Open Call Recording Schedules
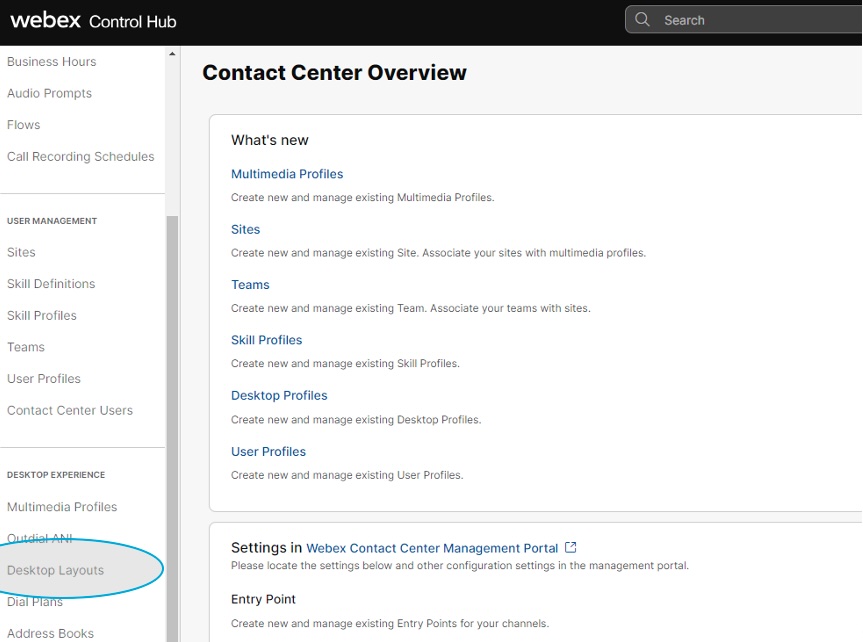Screen dimensions: 863x642 point(81,157)
